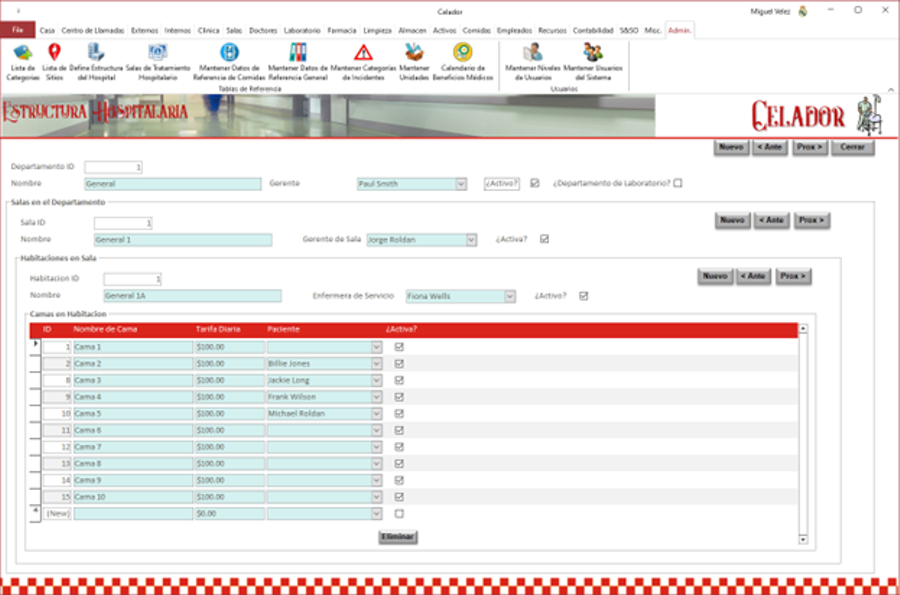Open Lista de Sitios
The image size is (900, 595).
(x=56, y=57)
